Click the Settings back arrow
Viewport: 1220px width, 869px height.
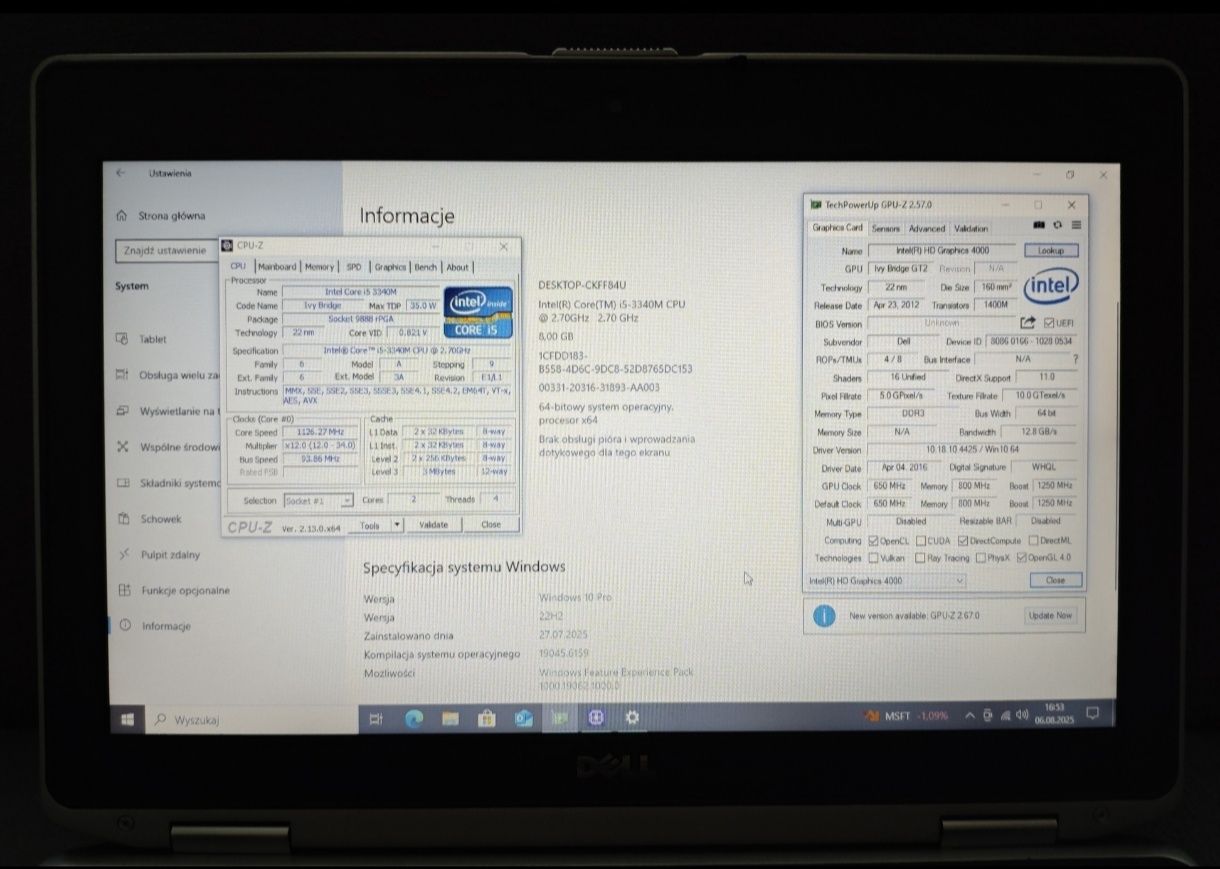[120, 173]
